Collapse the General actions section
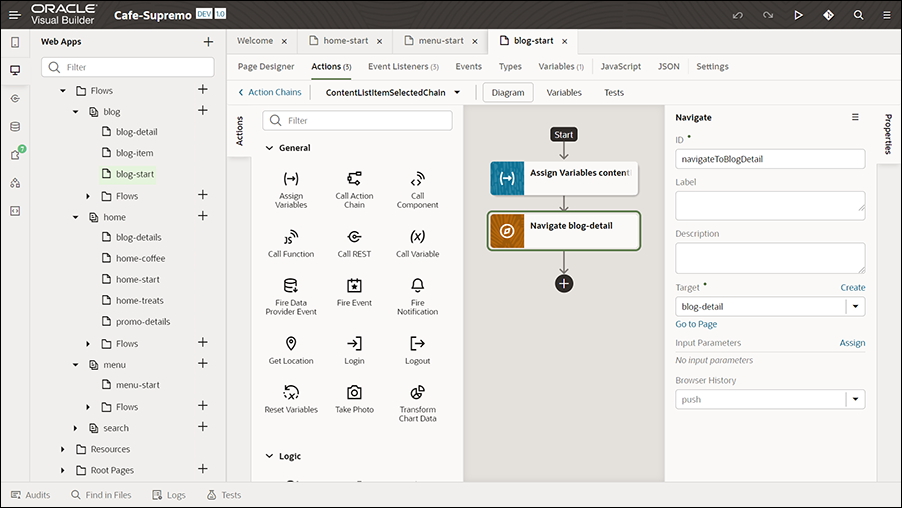The width and height of the screenshot is (902, 508). [x=269, y=148]
